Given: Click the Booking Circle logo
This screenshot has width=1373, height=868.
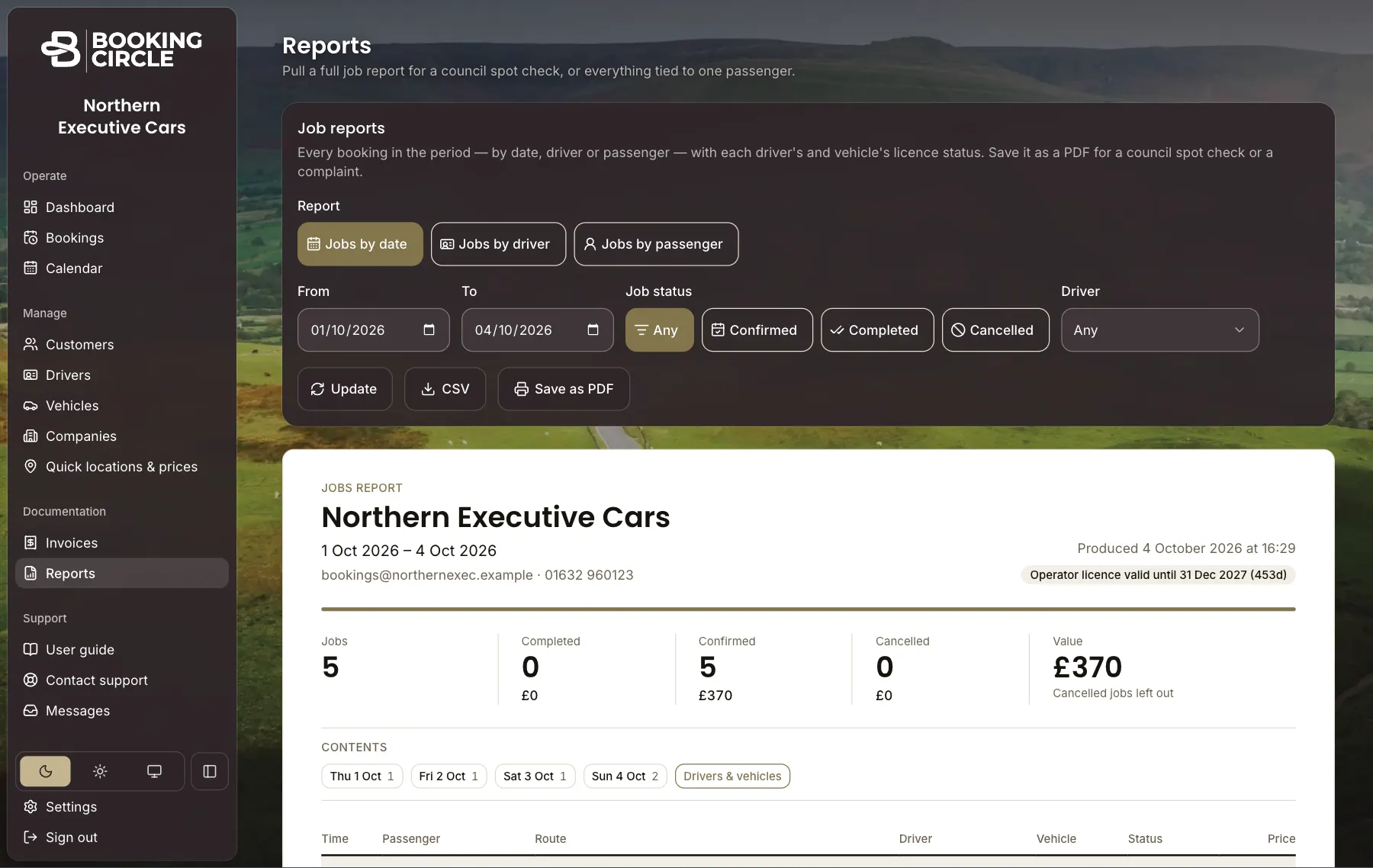Looking at the screenshot, I should click(122, 50).
